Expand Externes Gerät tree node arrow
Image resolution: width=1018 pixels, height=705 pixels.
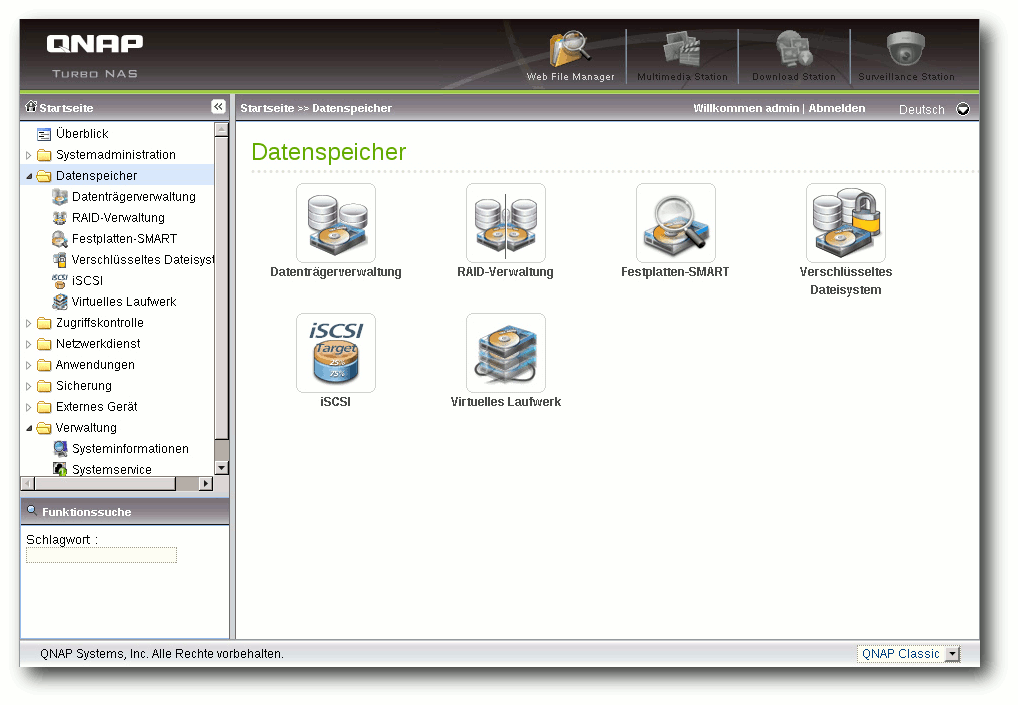point(29,407)
